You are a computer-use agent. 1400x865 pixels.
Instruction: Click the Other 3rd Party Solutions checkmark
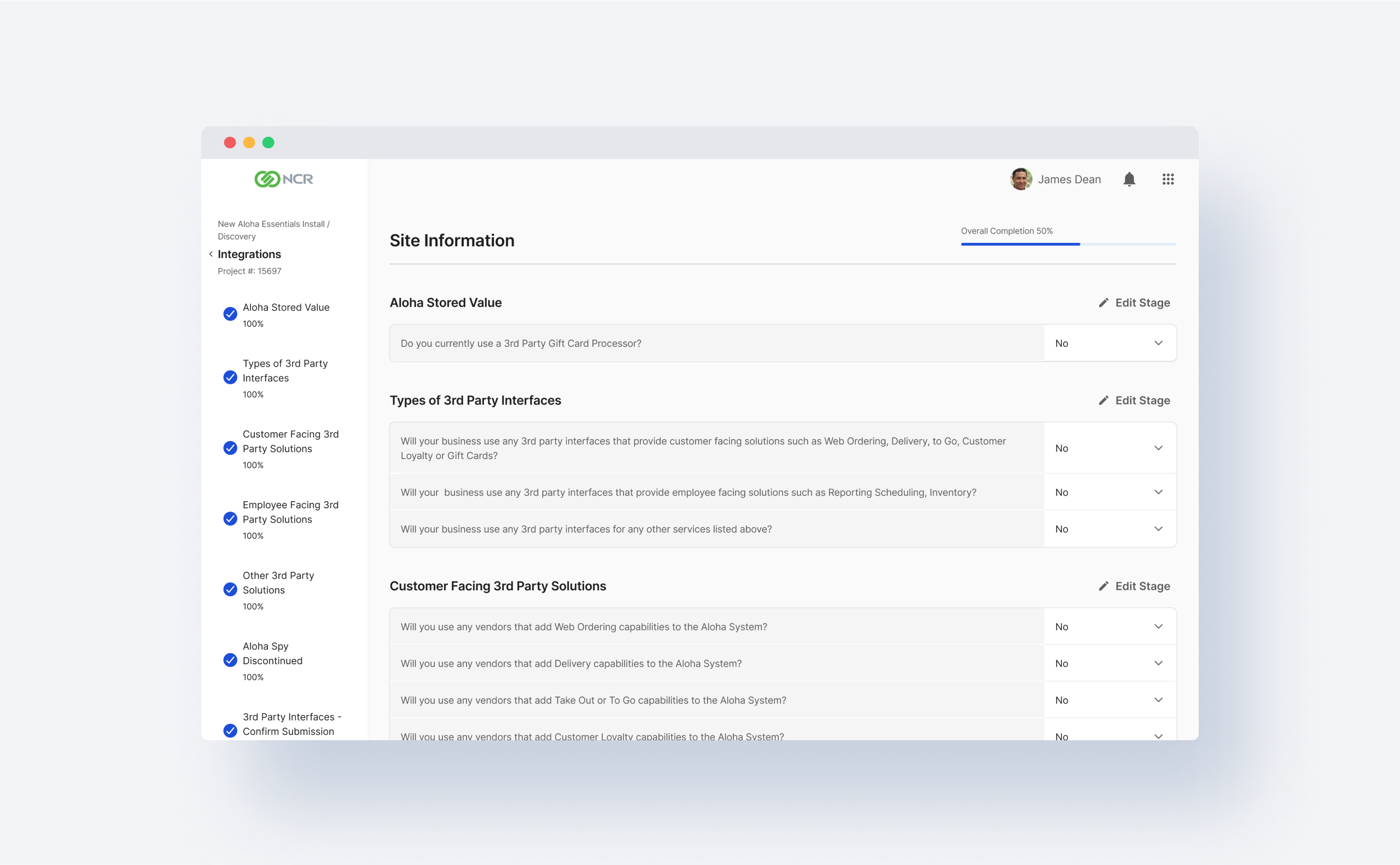click(x=230, y=589)
